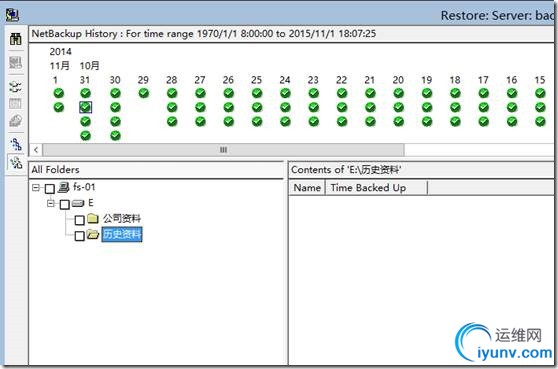Select the third backup icon under the 15th
This screenshot has width=558, height=369.
pyautogui.click(x=540, y=121)
